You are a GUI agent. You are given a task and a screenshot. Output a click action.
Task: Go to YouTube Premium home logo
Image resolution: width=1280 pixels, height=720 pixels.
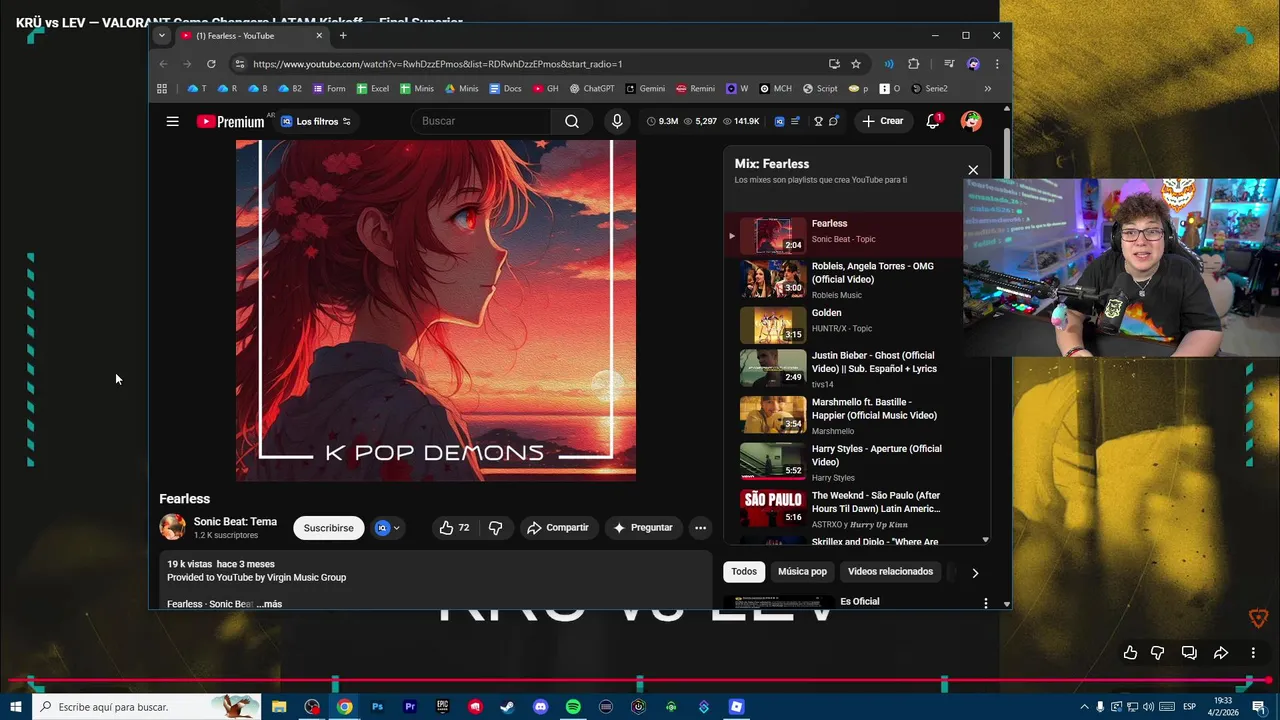(230, 121)
